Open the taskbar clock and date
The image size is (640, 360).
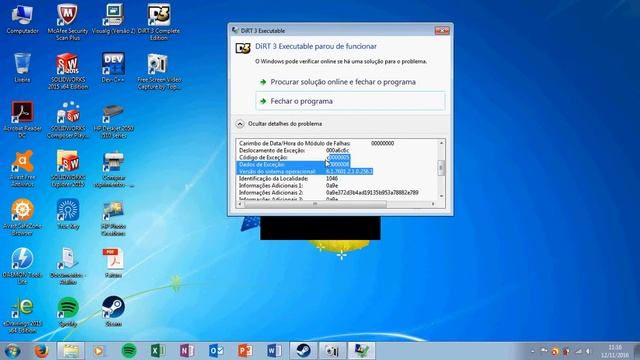[615, 351]
